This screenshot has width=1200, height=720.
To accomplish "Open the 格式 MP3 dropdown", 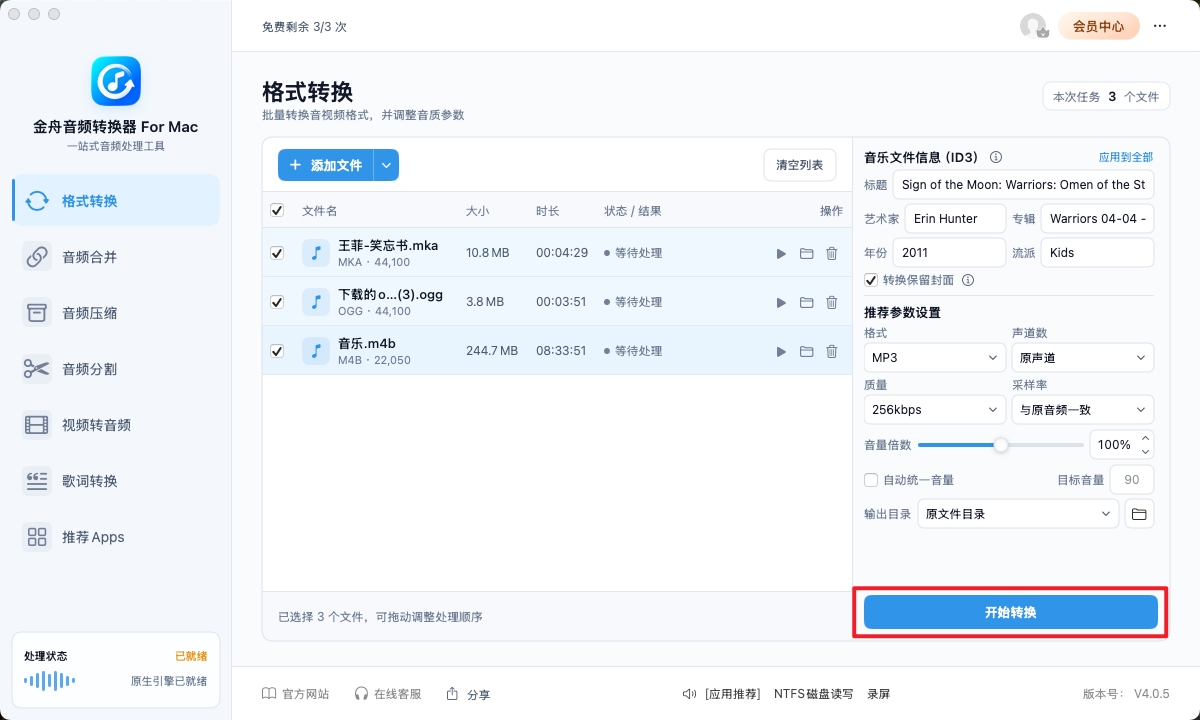I will pyautogui.click(x=935, y=358).
